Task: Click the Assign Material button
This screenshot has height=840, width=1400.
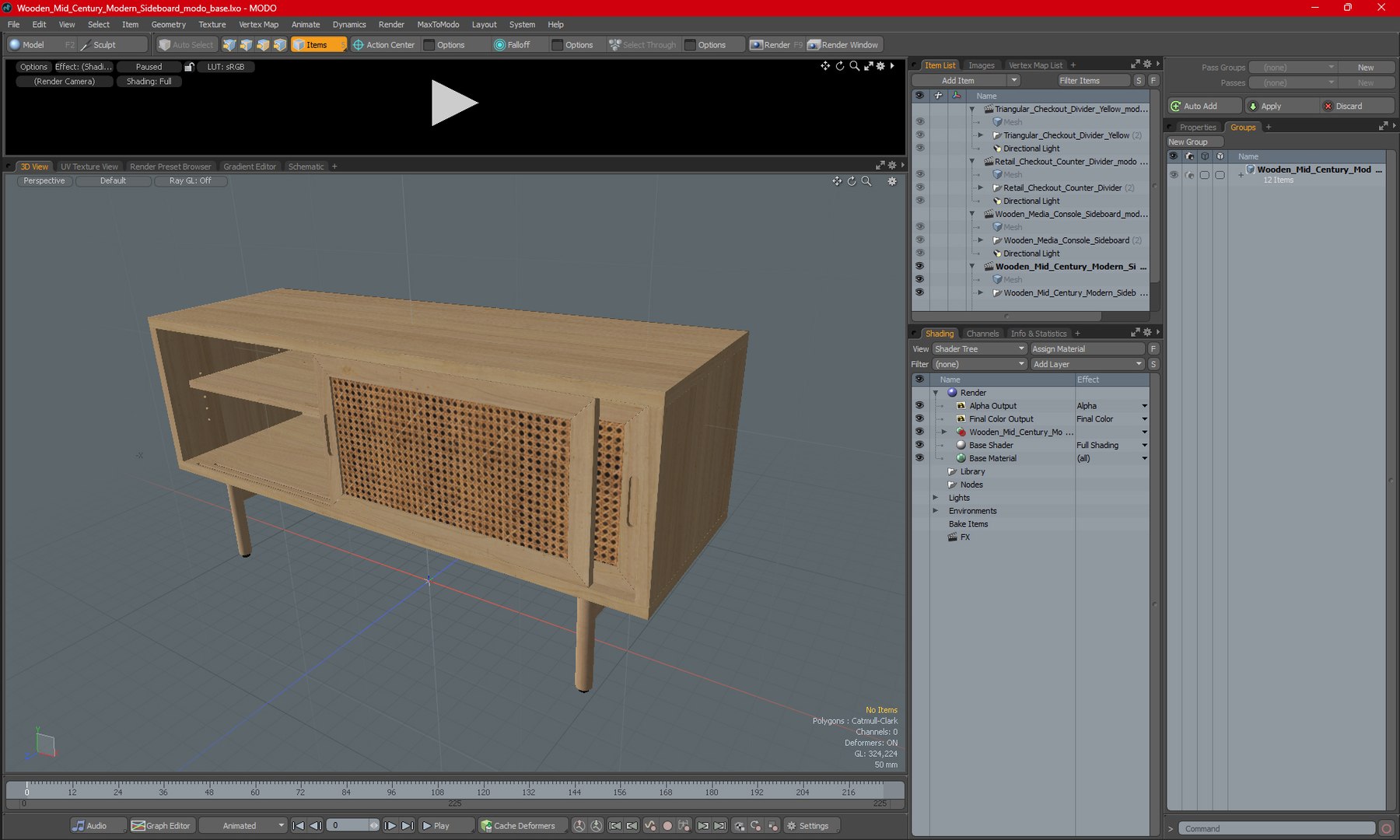Action: click(1087, 349)
